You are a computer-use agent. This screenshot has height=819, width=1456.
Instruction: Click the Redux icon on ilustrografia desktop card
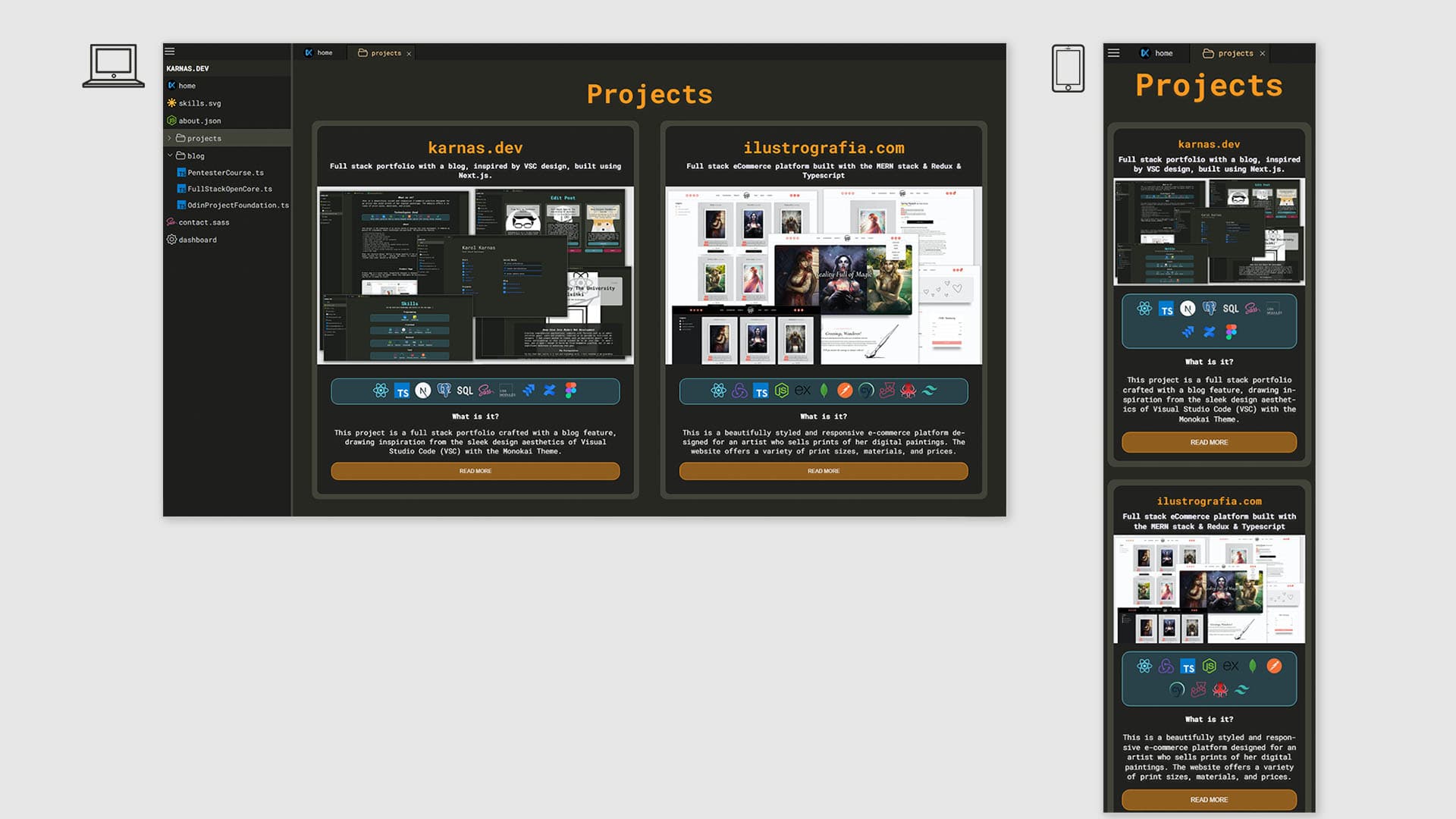(739, 391)
